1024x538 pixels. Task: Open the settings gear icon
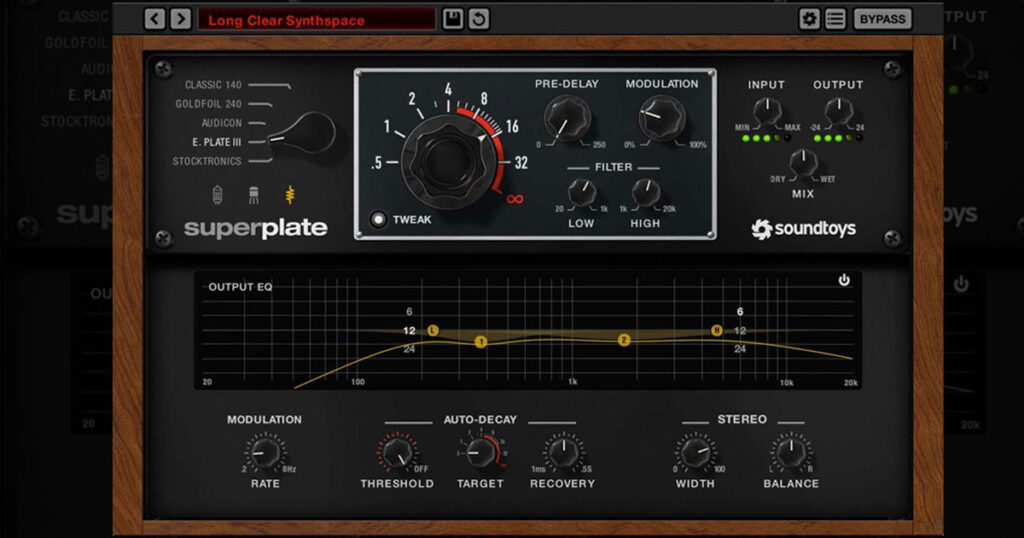809,19
